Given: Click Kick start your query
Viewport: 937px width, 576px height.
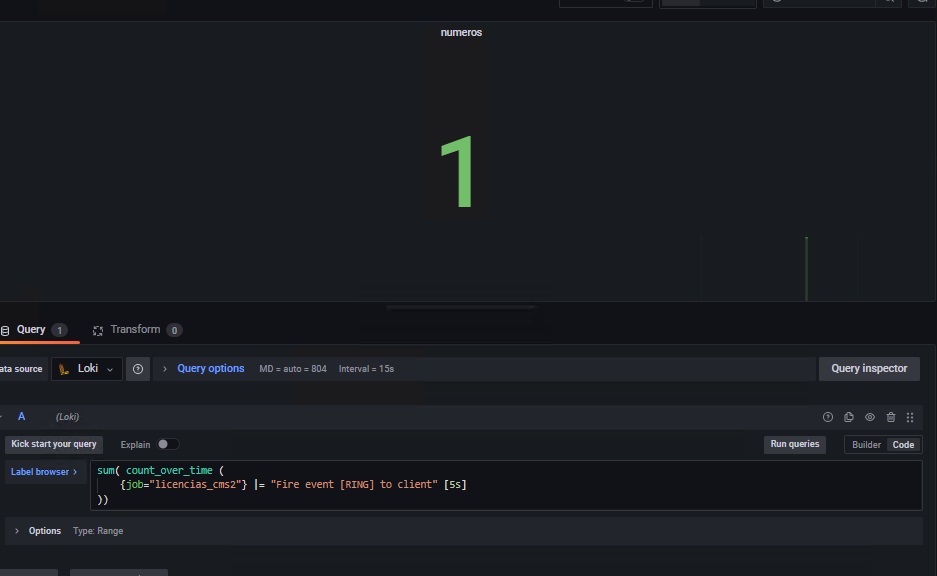Looking at the screenshot, I should [x=54, y=444].
